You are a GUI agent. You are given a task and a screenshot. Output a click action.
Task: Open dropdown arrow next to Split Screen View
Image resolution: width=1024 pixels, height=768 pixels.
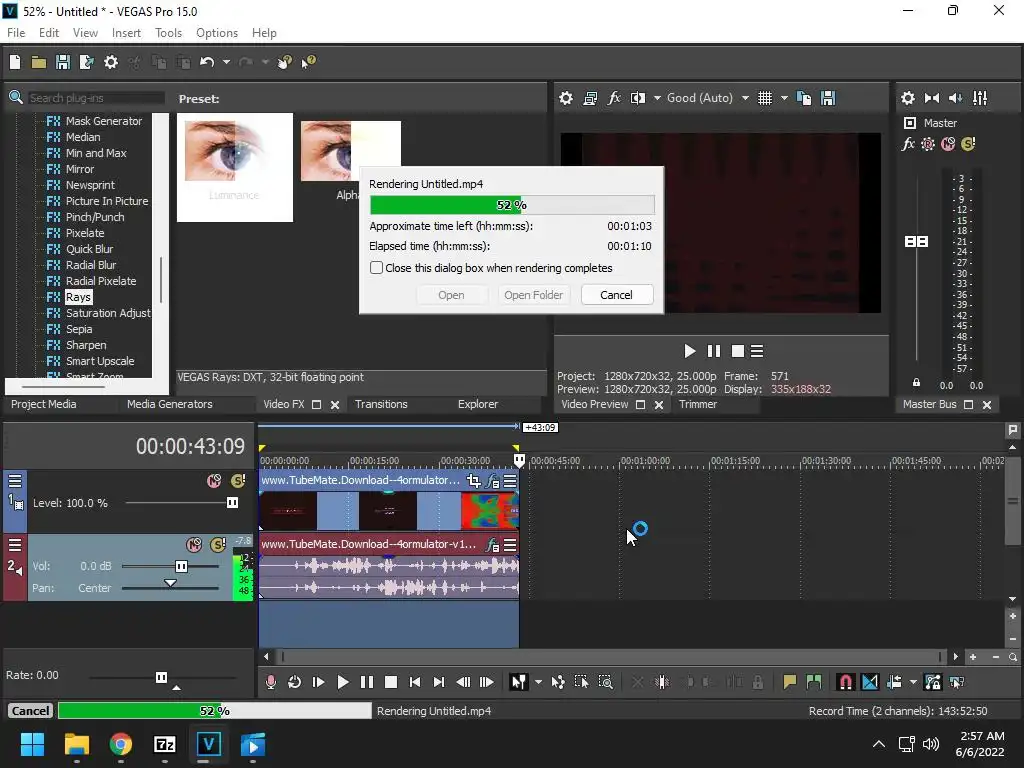[x=657, y=98]
